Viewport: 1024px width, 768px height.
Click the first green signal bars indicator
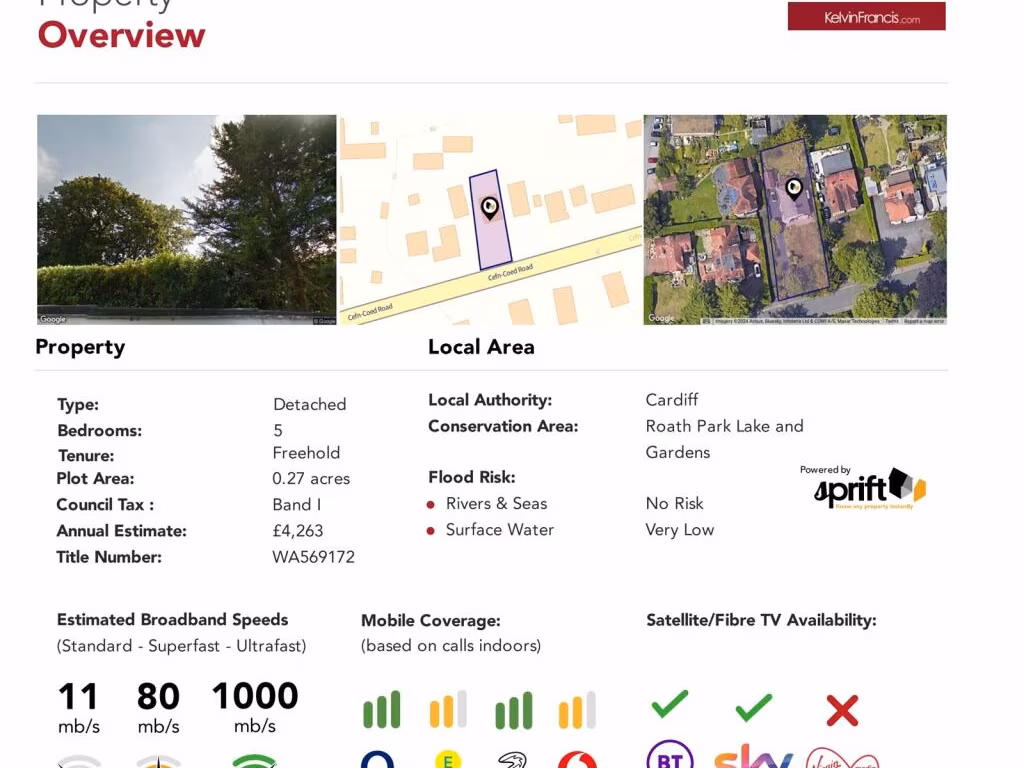point(381,710)
